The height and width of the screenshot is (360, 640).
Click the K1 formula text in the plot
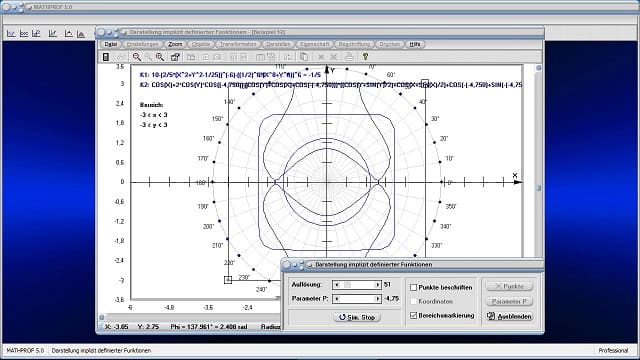(230, 75)
